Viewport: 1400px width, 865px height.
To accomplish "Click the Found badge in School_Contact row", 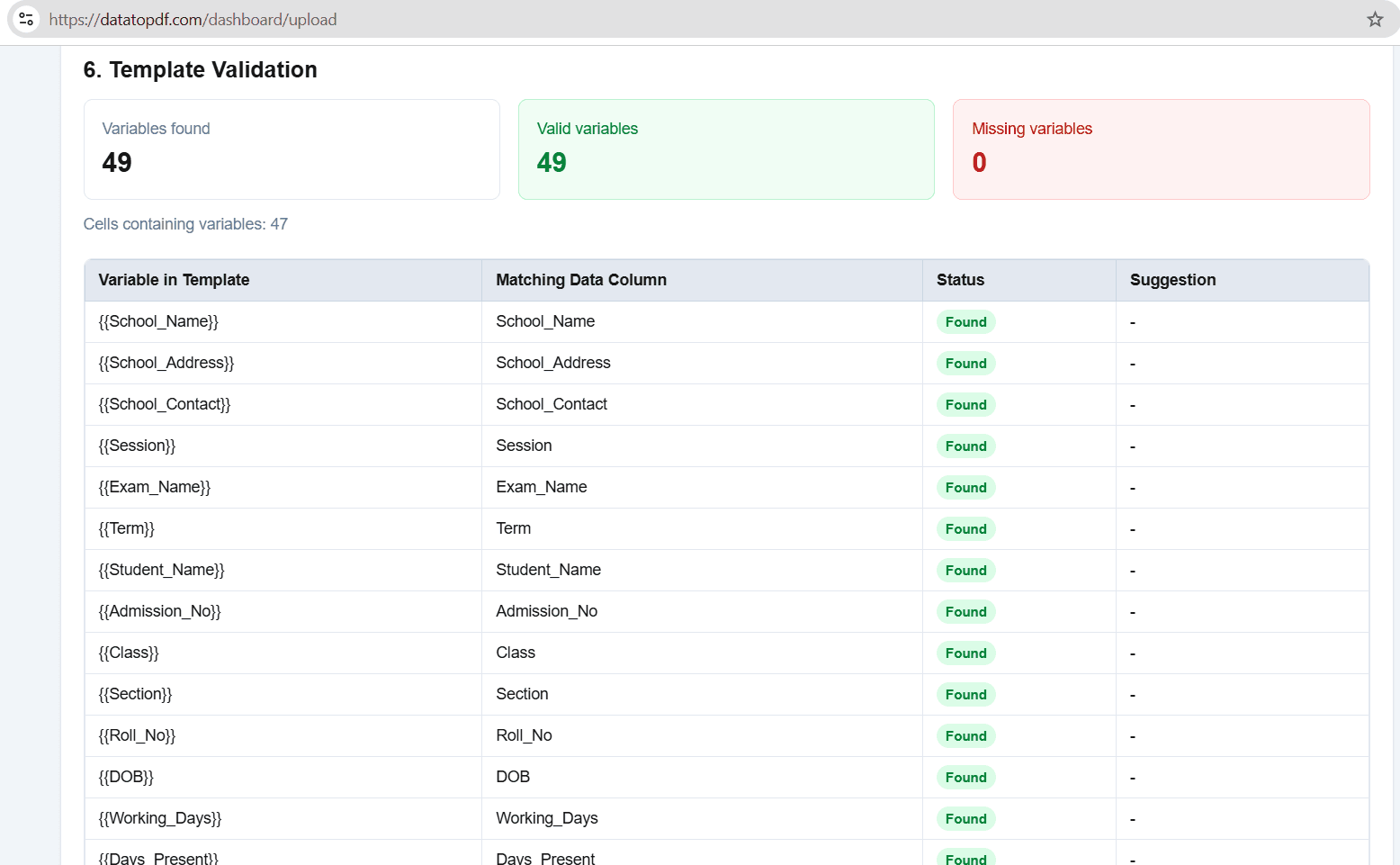I will 965,405.
